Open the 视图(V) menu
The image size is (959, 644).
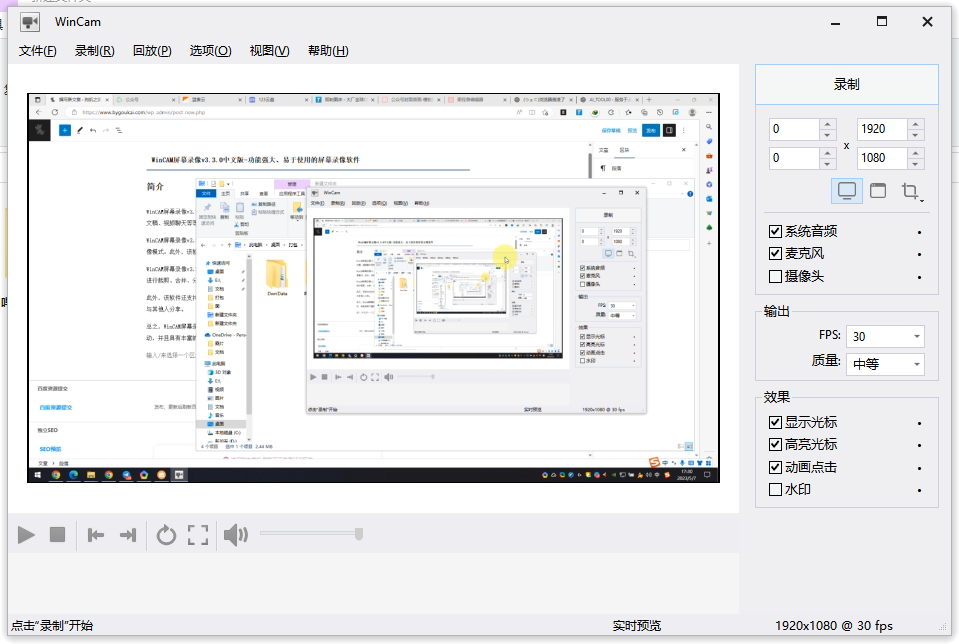click(x=269, y=51)
